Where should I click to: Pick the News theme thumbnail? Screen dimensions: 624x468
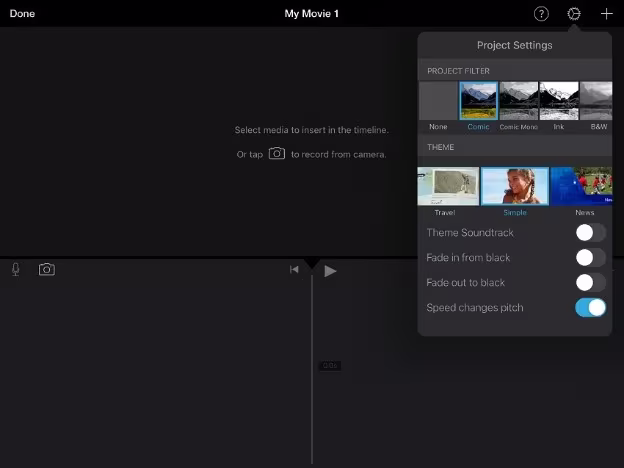(581, 186)
